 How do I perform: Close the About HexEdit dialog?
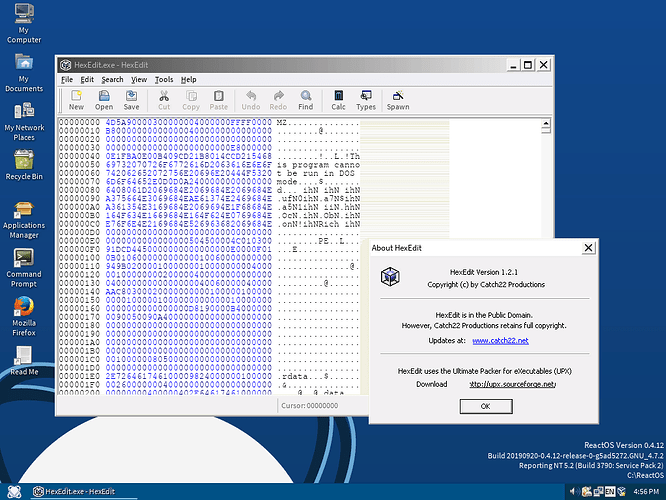pos(588,248)
